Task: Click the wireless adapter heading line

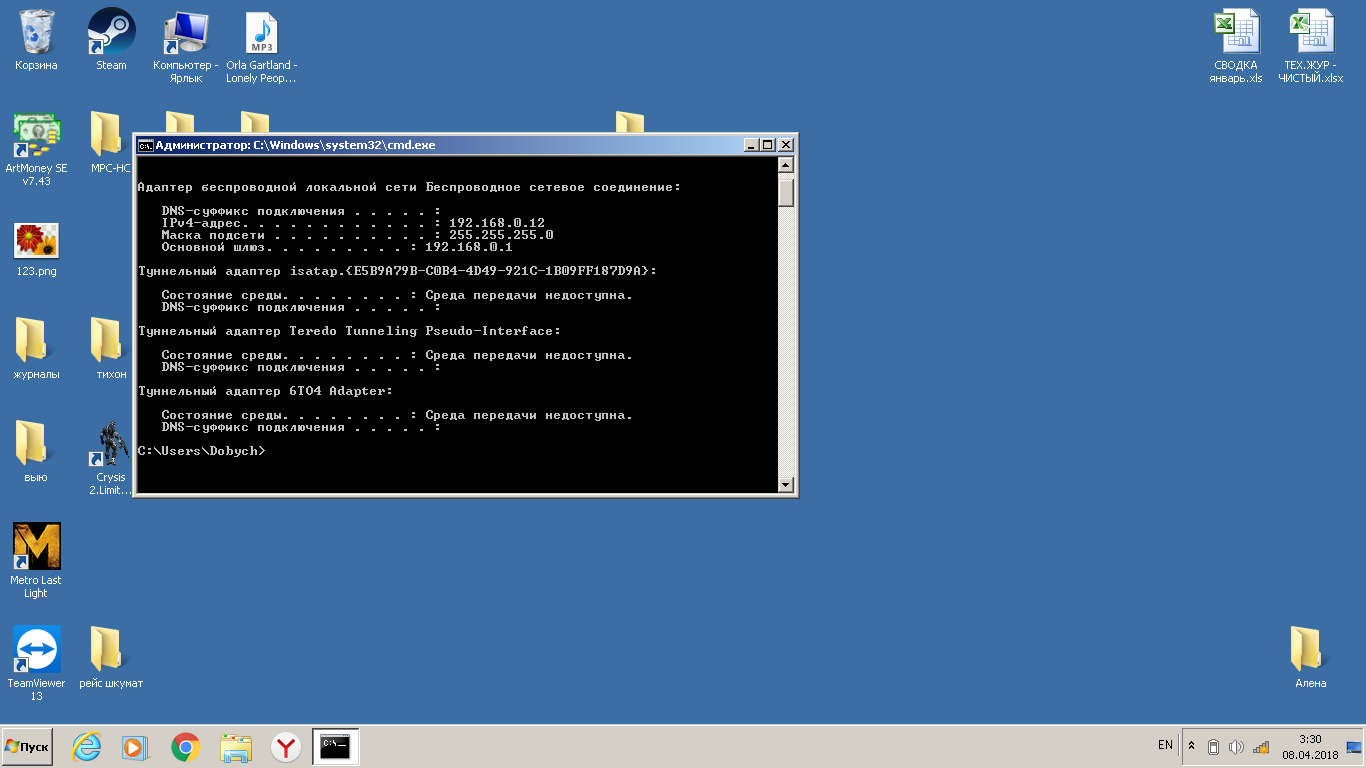Action: click(x=409, y=187)
